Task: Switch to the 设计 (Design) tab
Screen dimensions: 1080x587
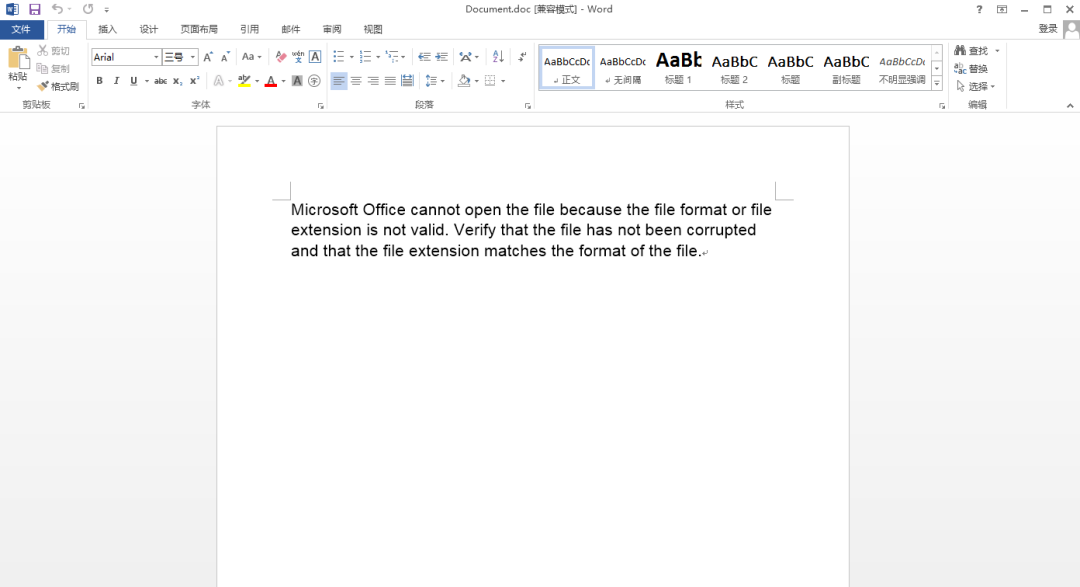Action: pyautogui.click(x=149, y=29)
